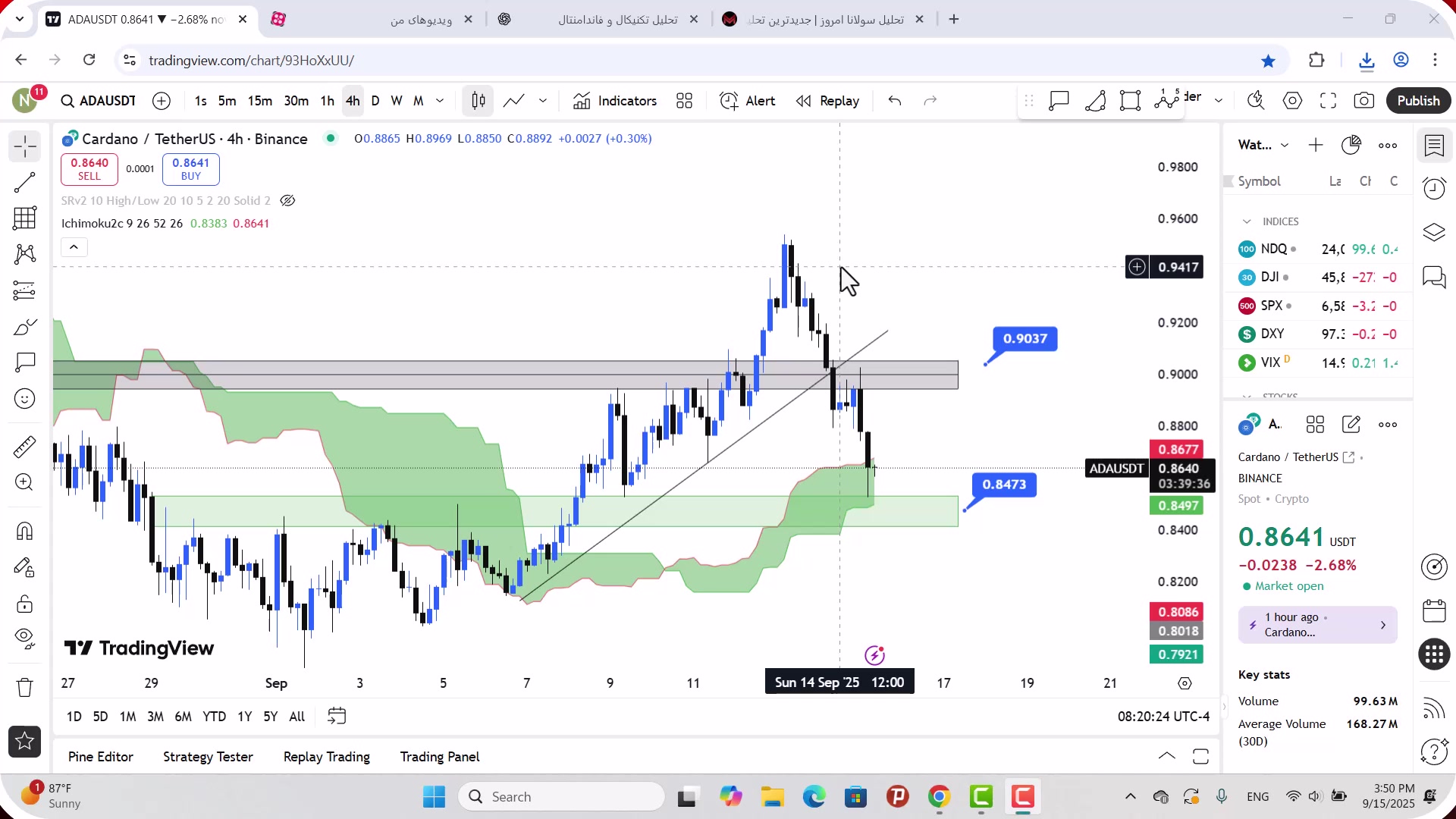The image size is (1456, 819).
Task: Open chart settings hexagon icon
Action: [1292, 101]
